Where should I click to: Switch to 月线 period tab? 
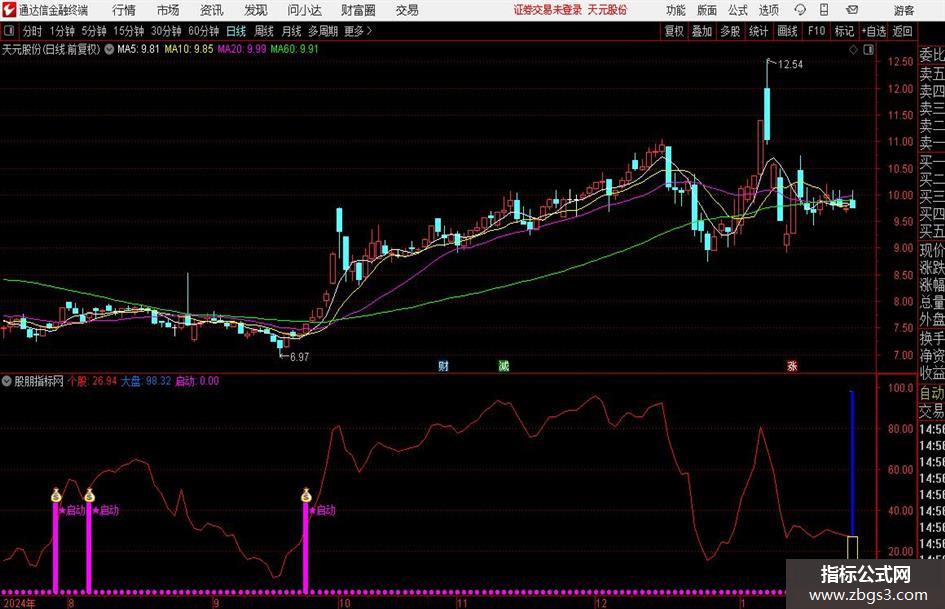pyautogui.click(x=292, y=31)
